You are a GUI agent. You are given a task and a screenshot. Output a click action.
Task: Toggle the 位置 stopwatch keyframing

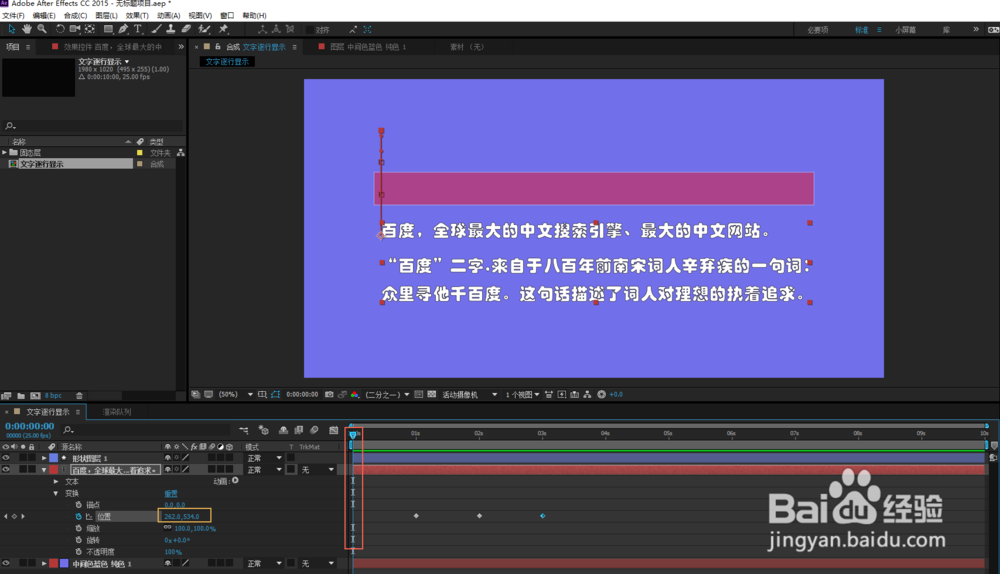pos(78,516)
